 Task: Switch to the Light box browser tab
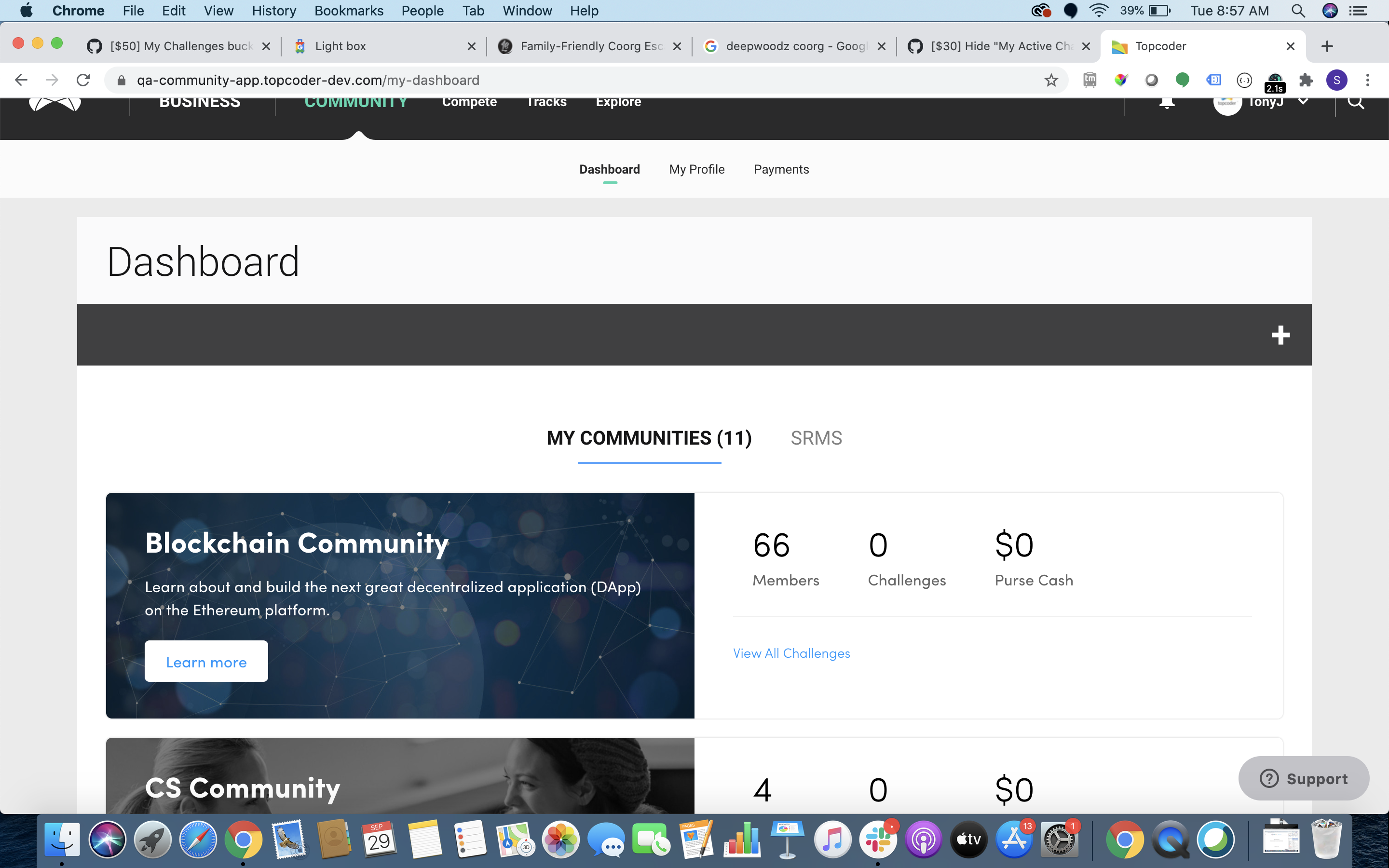(383, 46)
